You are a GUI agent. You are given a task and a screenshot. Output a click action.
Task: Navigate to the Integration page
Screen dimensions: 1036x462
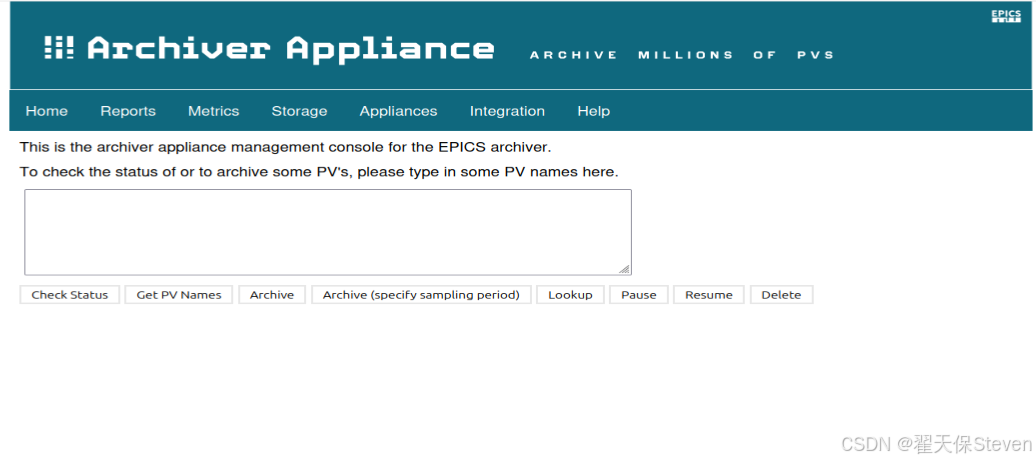click(x=507, y=111)
